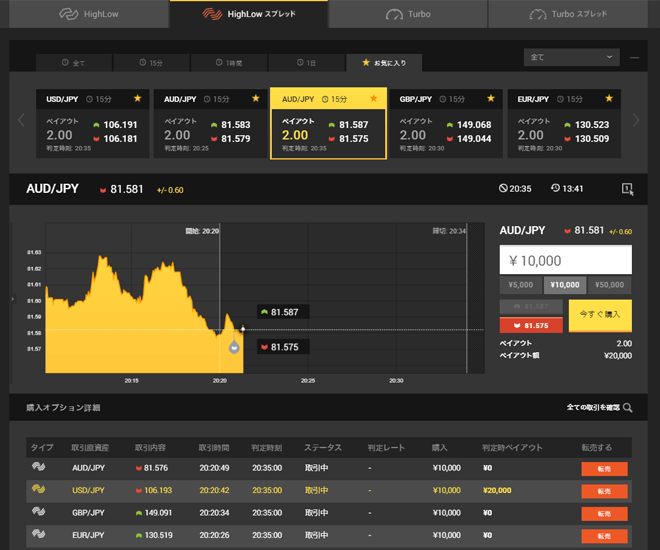Click the 81.587 high label on chart

point(283,312)
